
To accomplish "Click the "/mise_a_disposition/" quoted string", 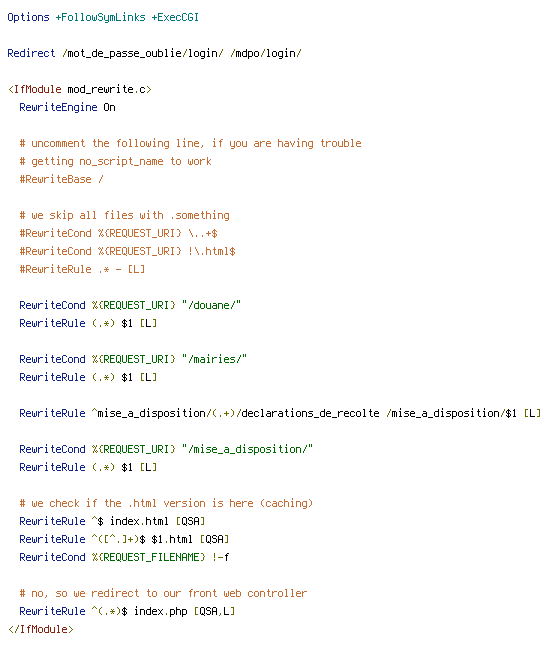I will (x=247, y=449).
